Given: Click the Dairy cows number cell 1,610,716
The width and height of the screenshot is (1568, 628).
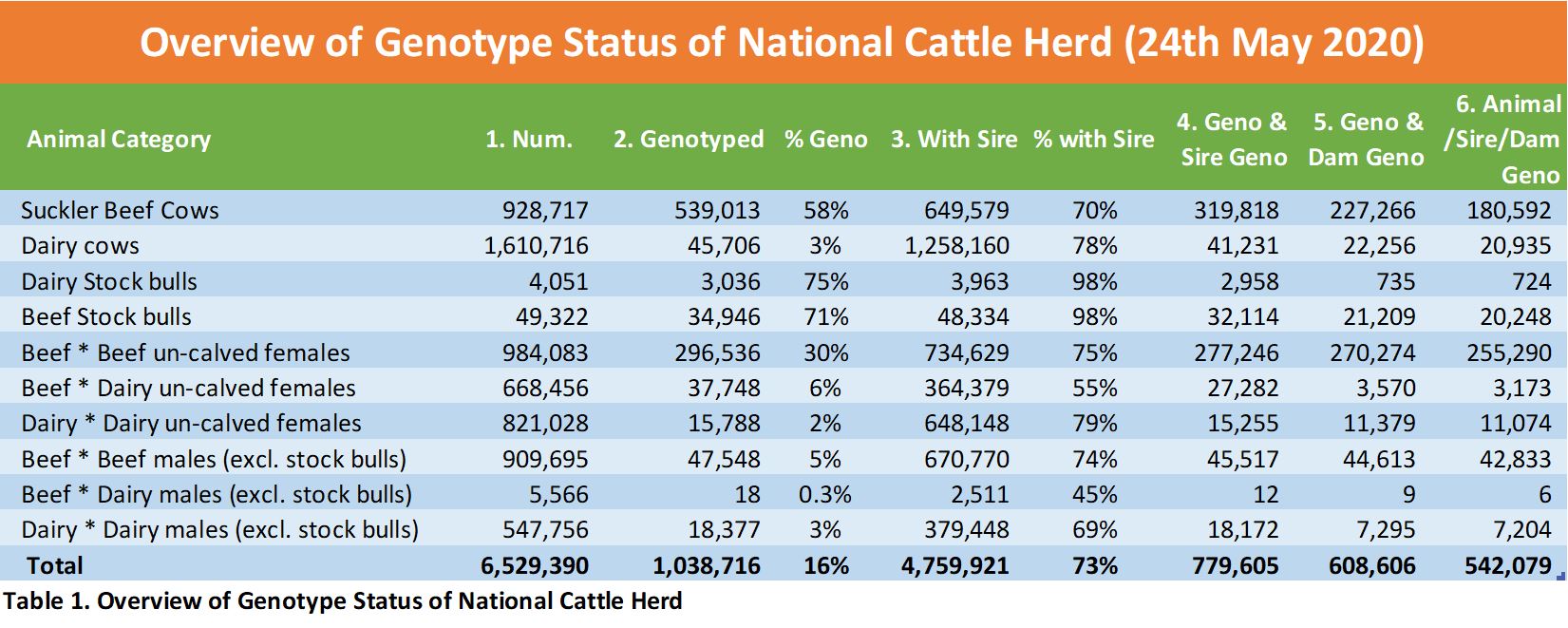Looking at the screenshot, I should pos(536,246).
